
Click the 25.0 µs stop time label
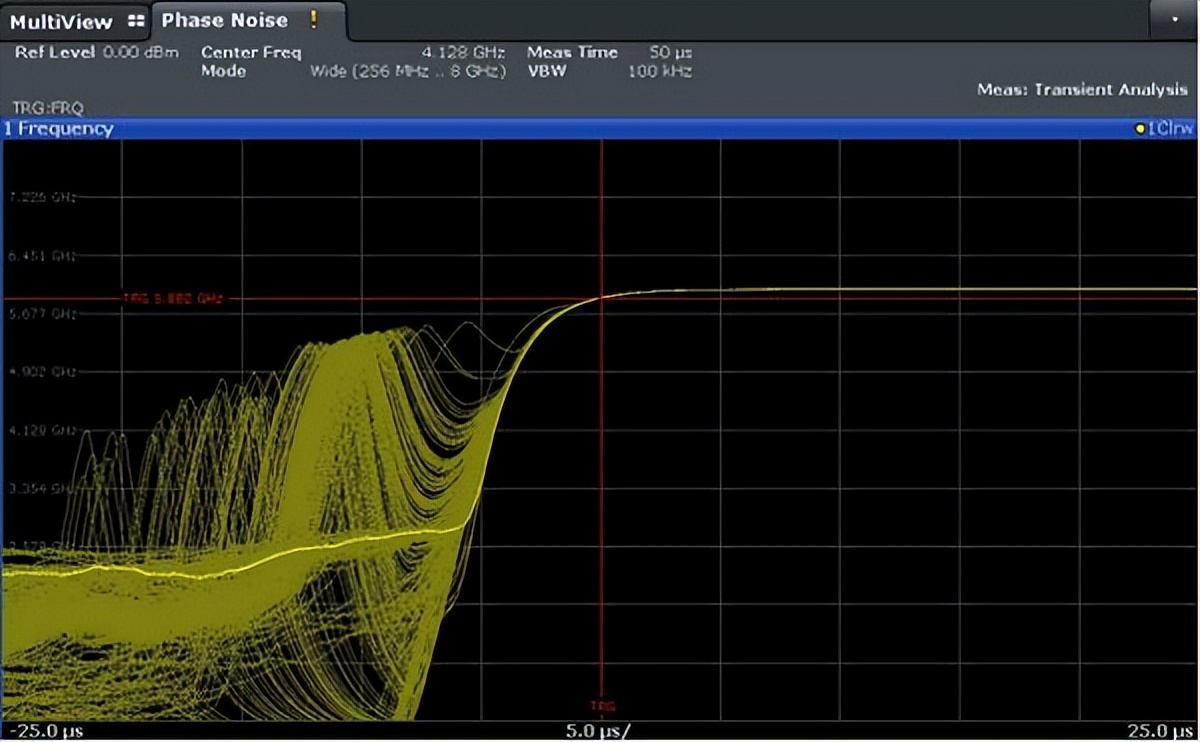coord(1160,731)
